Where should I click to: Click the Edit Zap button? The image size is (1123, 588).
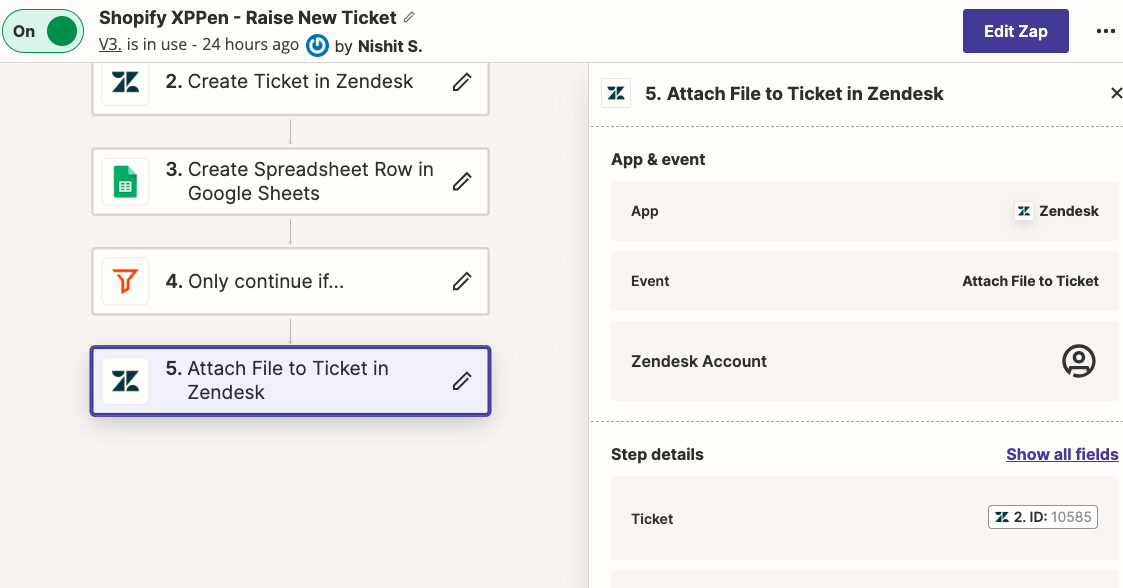(x=1016, y=31)
